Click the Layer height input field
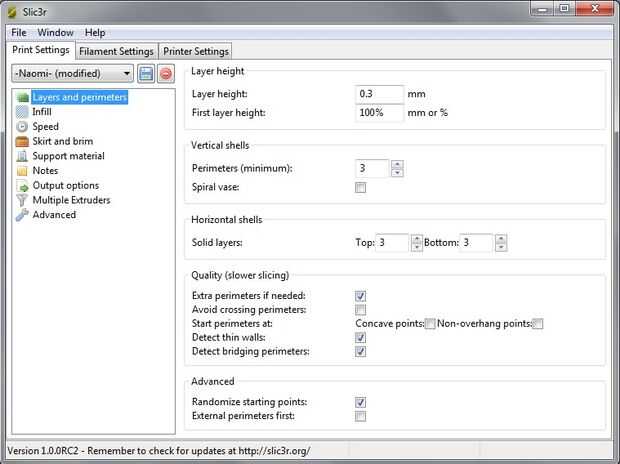This screenshot has height=464, width=620. click(x=379, y=94)
